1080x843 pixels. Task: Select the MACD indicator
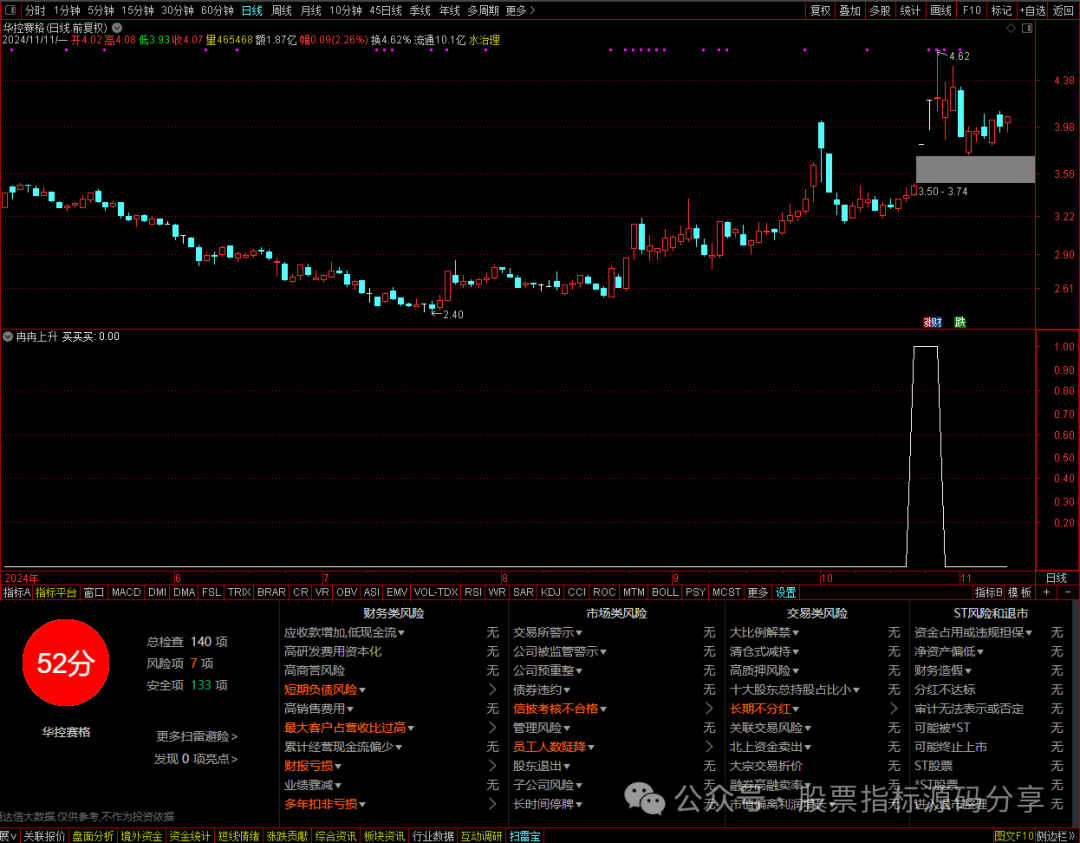[x=126, y=592]
